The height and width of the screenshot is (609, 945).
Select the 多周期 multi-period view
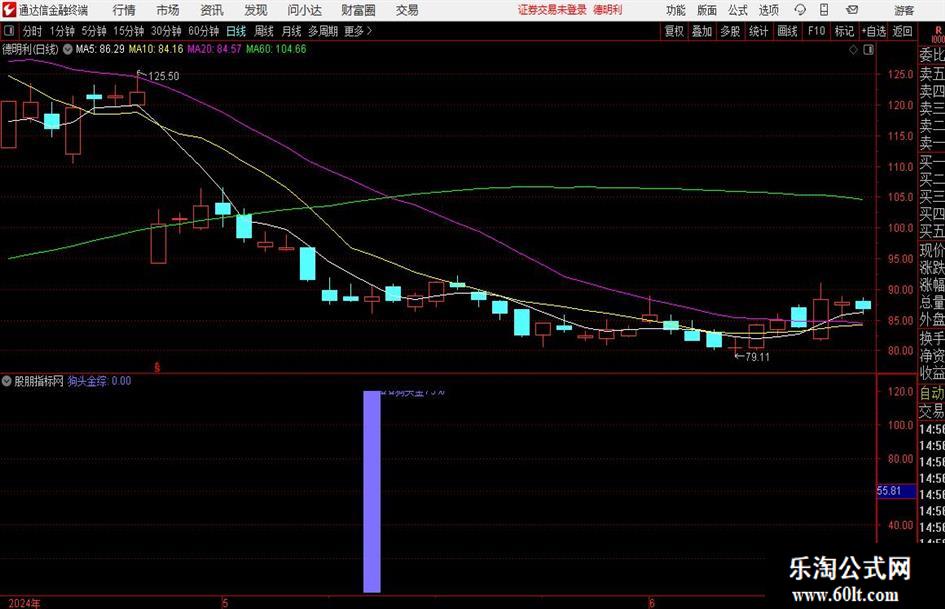coord(323,31)
